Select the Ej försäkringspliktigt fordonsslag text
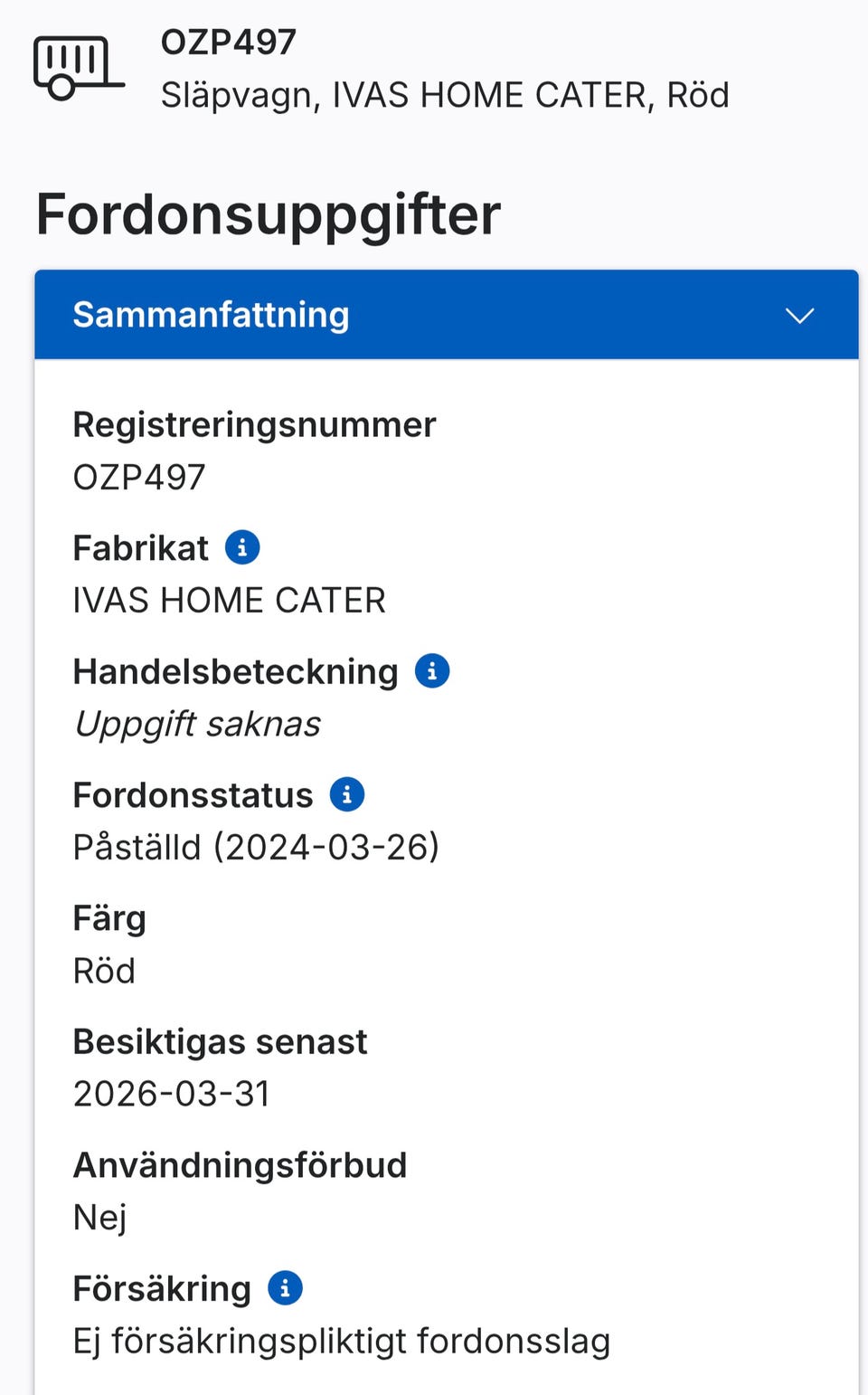The height and width of the screenshot is (1395, 868). click(341, 1341)
